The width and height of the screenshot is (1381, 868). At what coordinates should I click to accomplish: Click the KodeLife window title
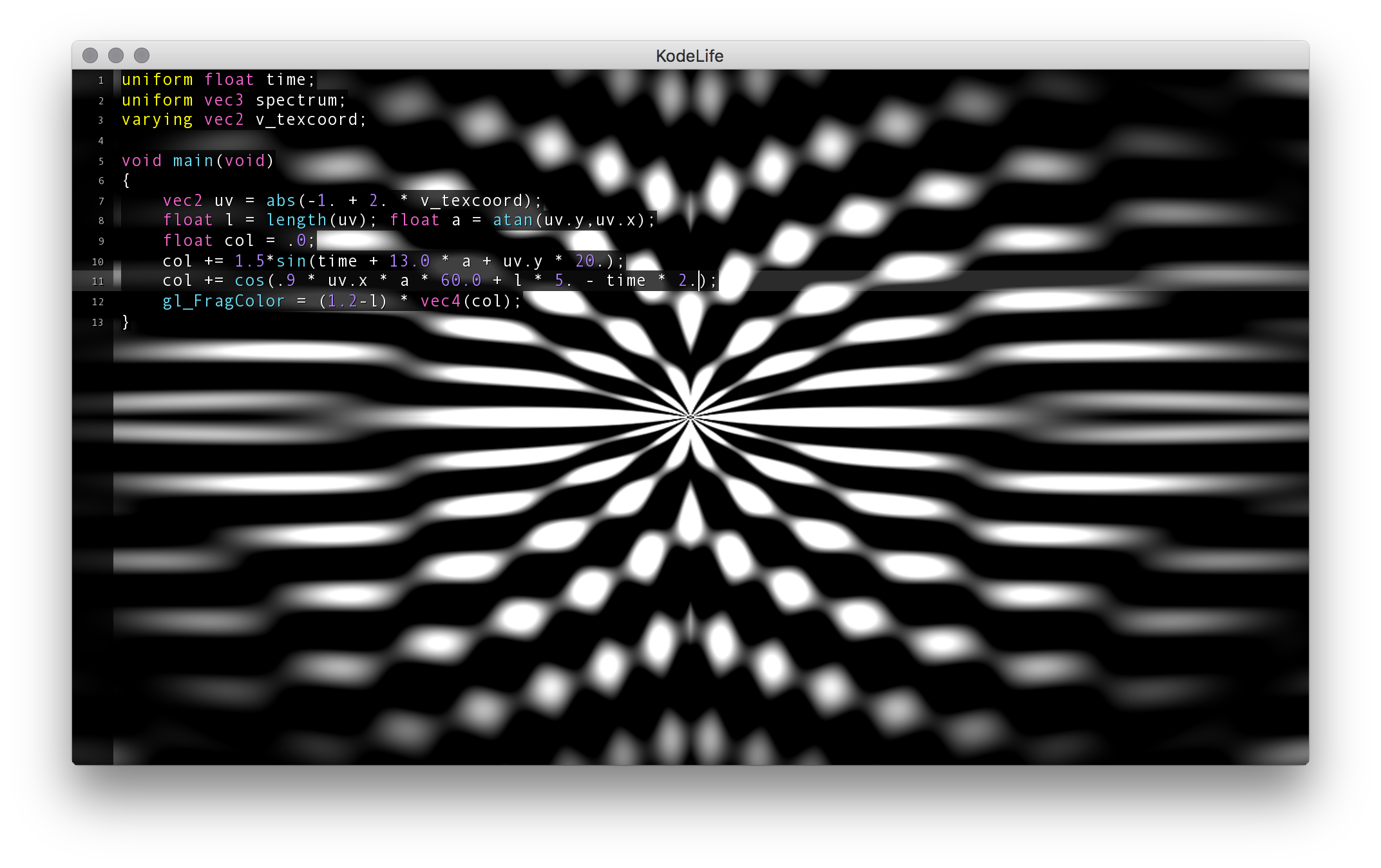(x=689, y=56)
